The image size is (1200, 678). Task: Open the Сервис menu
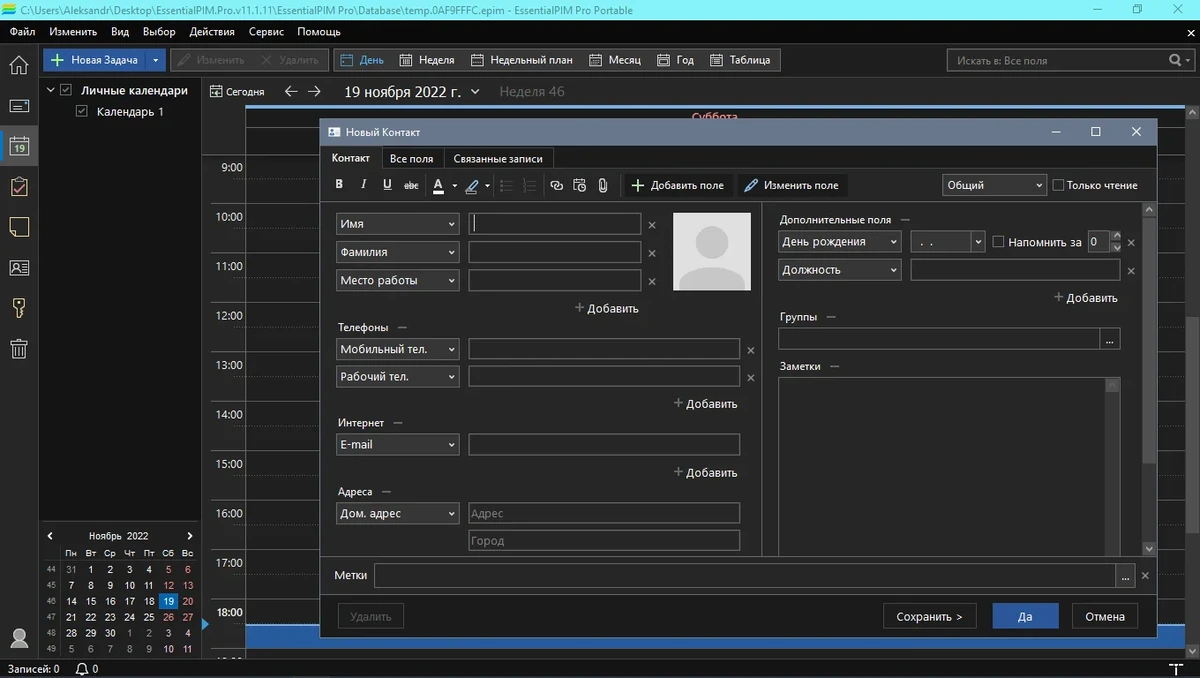tap(266, 31)
